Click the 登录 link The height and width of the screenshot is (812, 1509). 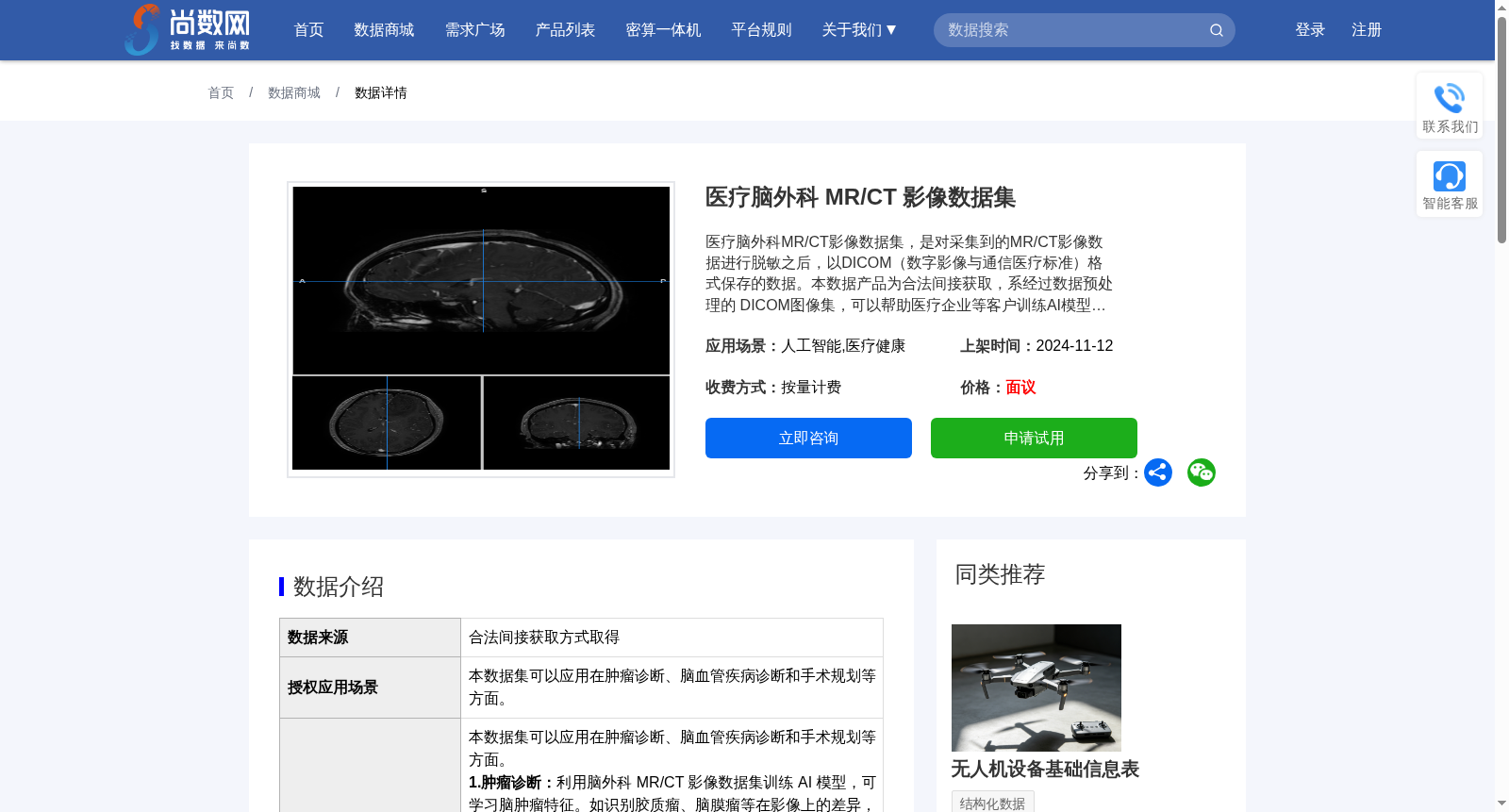pos(1310,30)
